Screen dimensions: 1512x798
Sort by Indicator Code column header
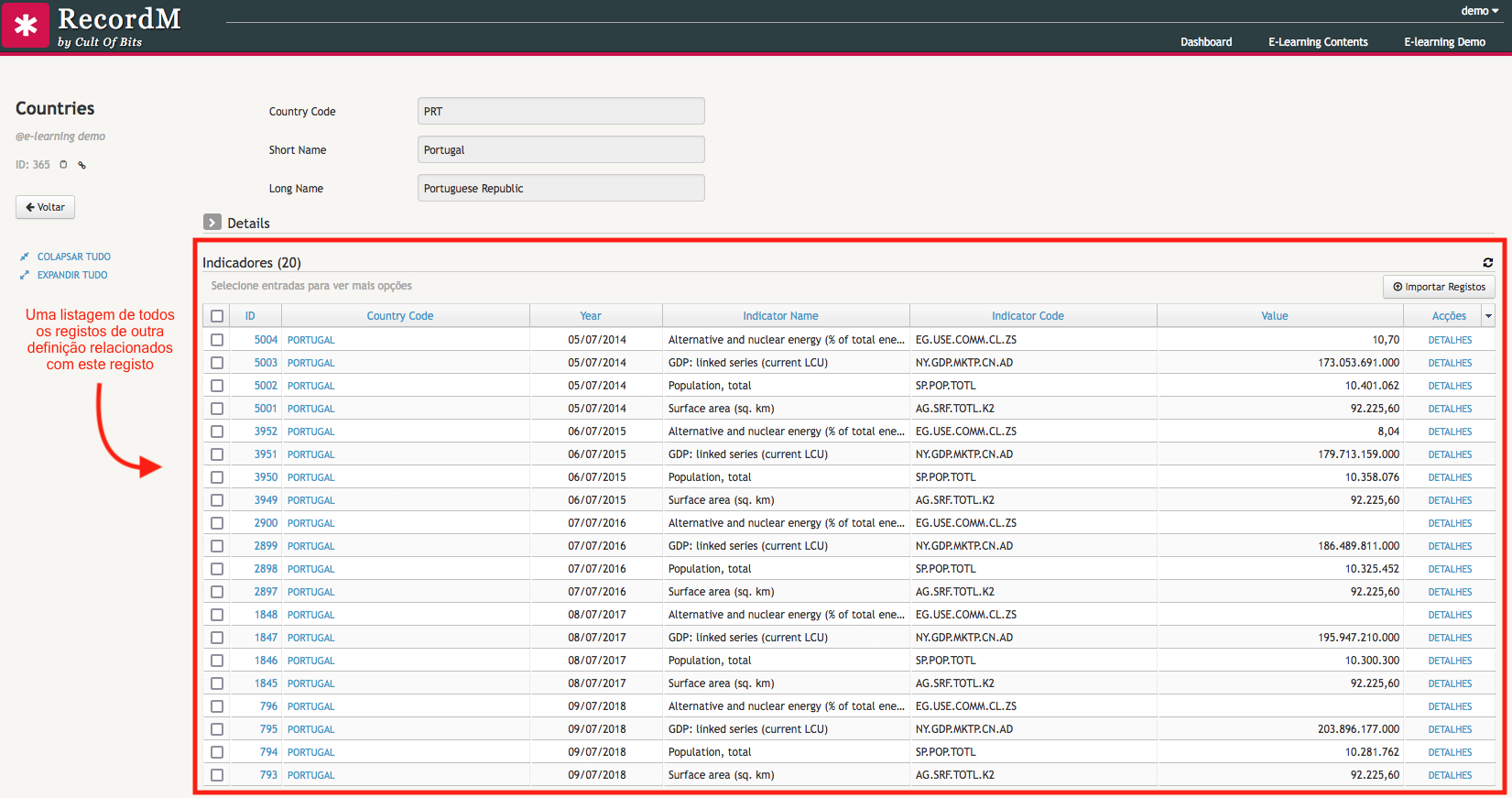coord(1028,316)
